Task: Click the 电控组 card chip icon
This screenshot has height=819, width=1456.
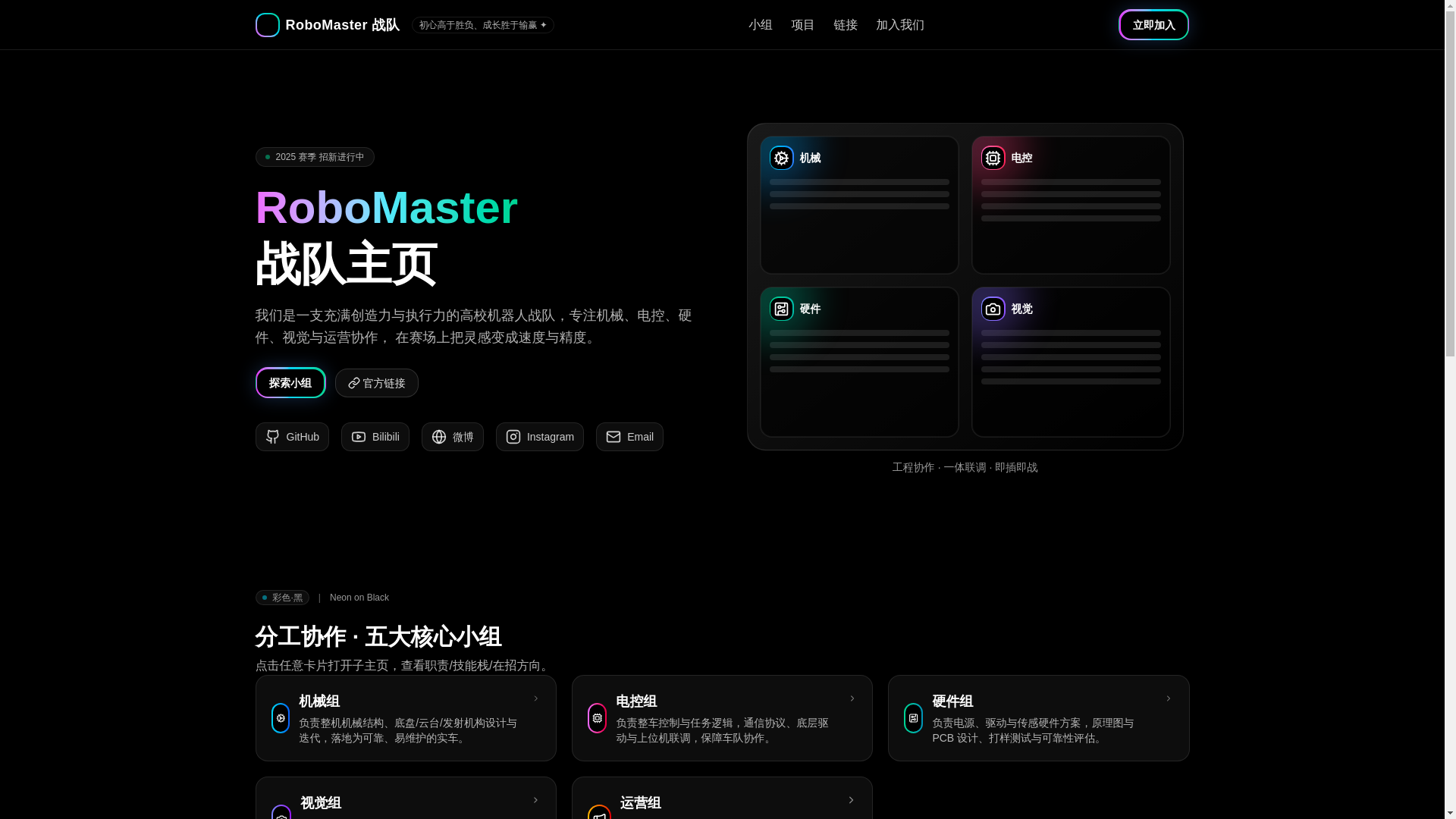Action: [x=597, y=718]
